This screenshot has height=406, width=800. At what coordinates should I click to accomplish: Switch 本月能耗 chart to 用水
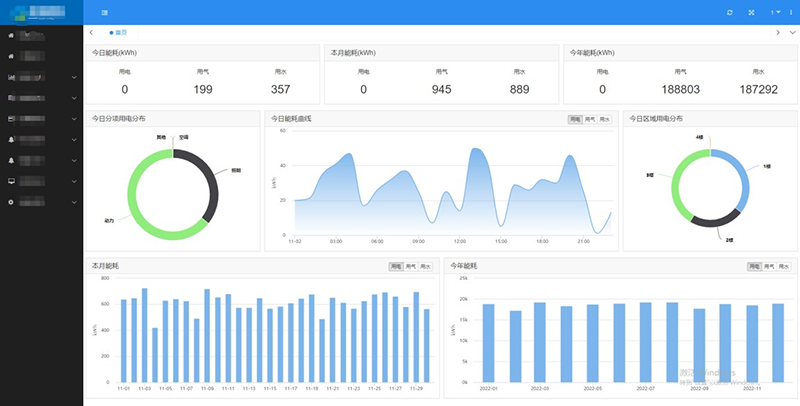426,266
